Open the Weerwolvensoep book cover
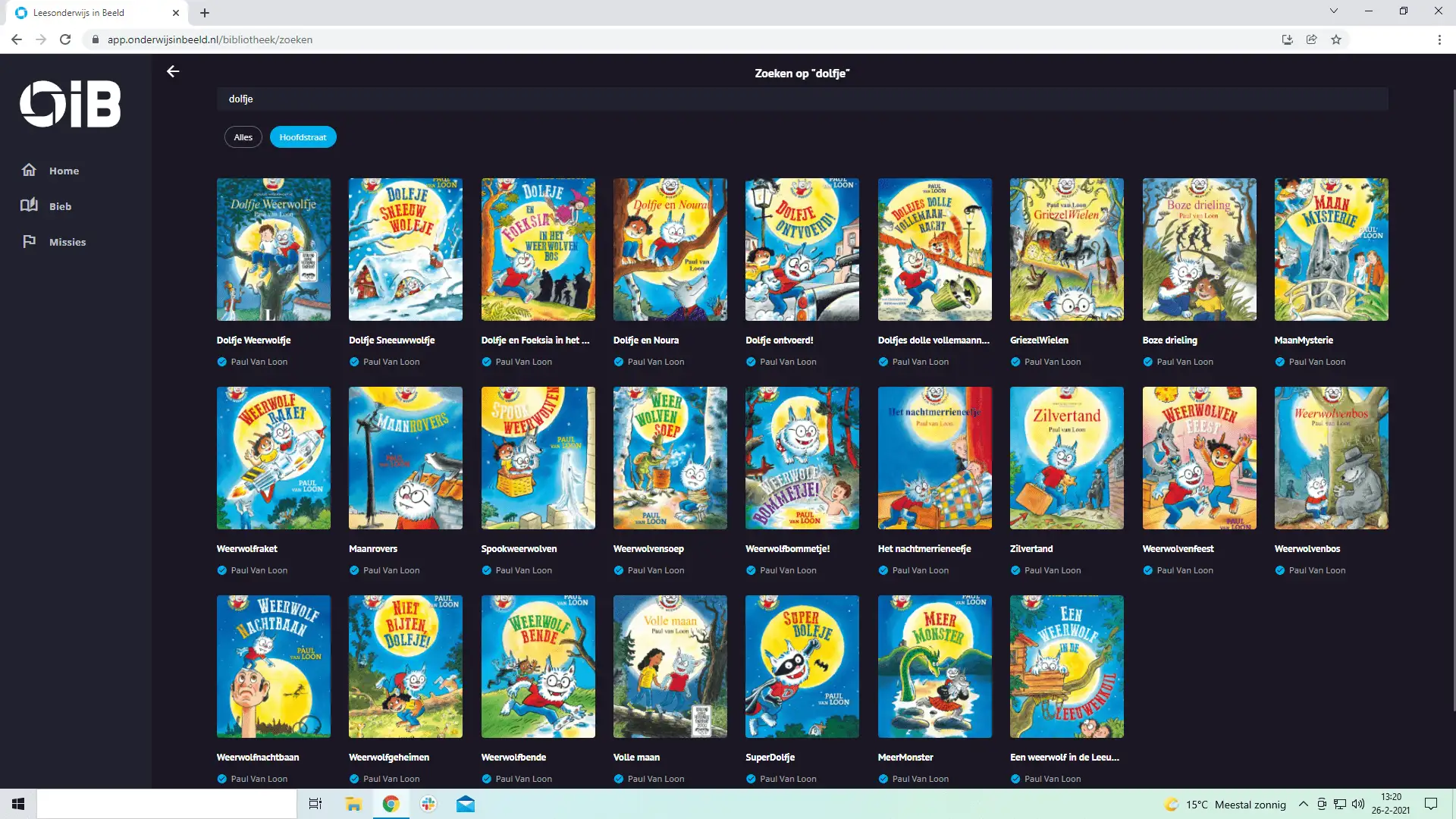The image size is (1456, 819). (670, 458)
